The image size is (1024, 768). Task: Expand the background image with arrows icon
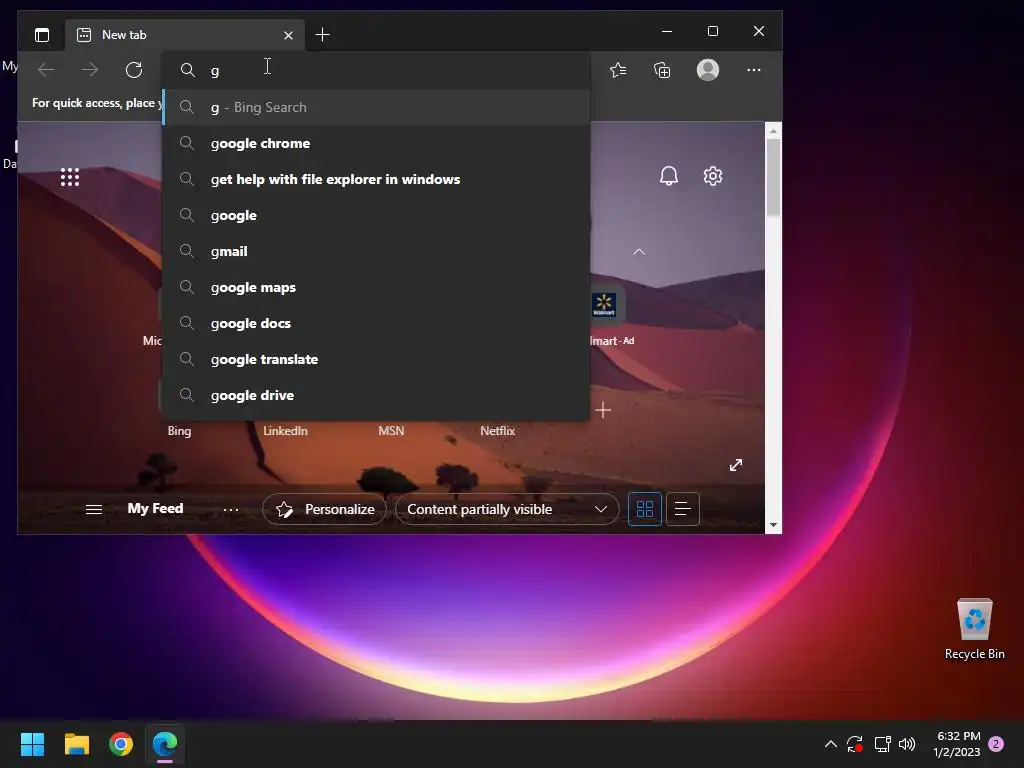(736, 465)
